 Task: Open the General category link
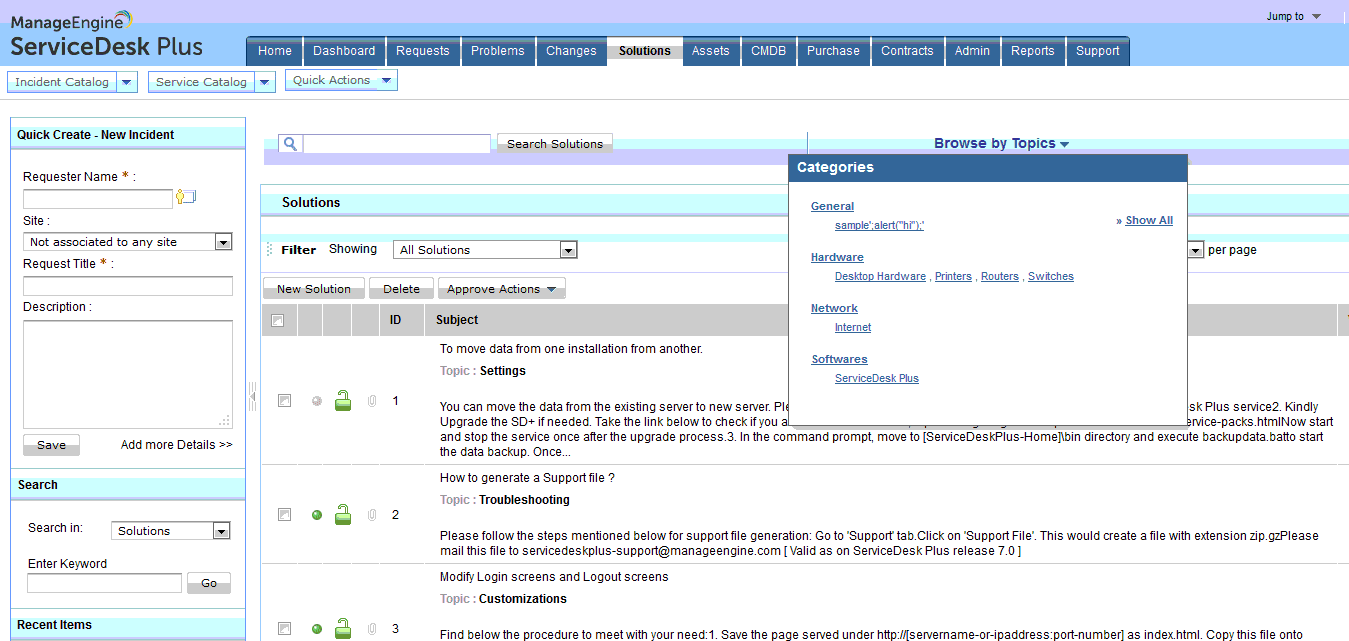coord(832,206)
